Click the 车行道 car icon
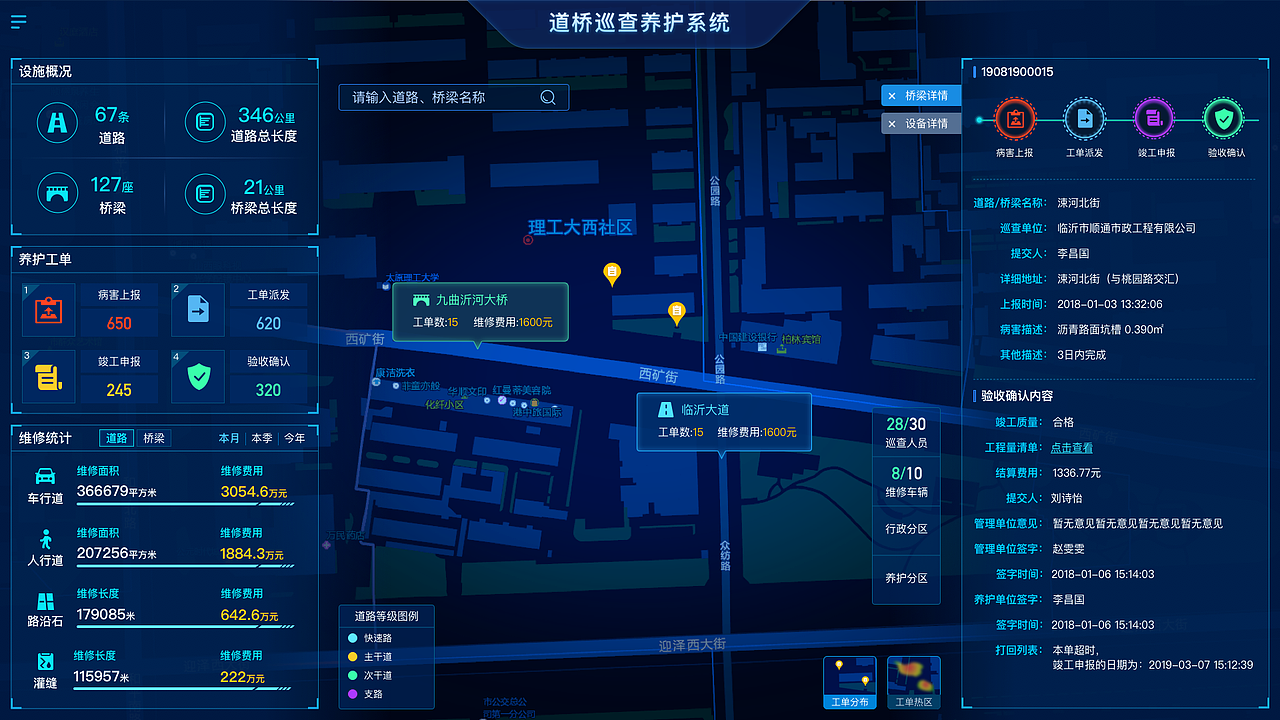The height and width of the screenshot is (720, 1280). coord(45,475)
